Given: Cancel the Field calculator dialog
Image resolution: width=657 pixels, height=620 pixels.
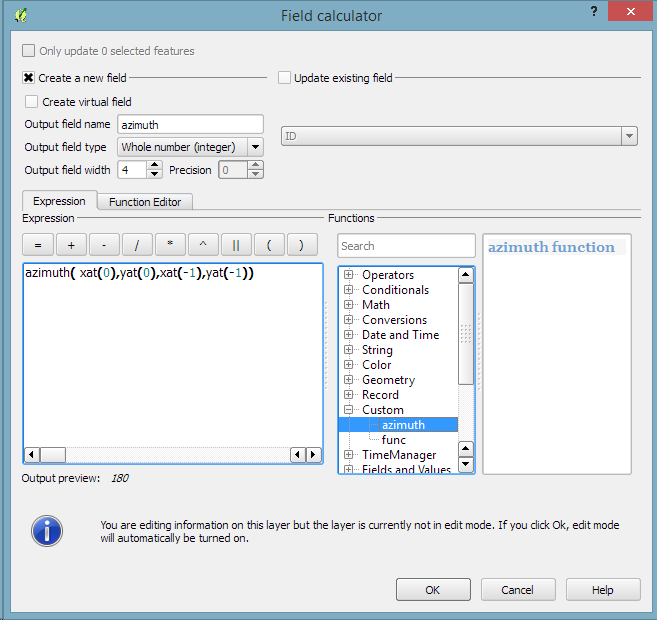Looking at the screenshot, I should pyautogui.click(x=517, y=590).
